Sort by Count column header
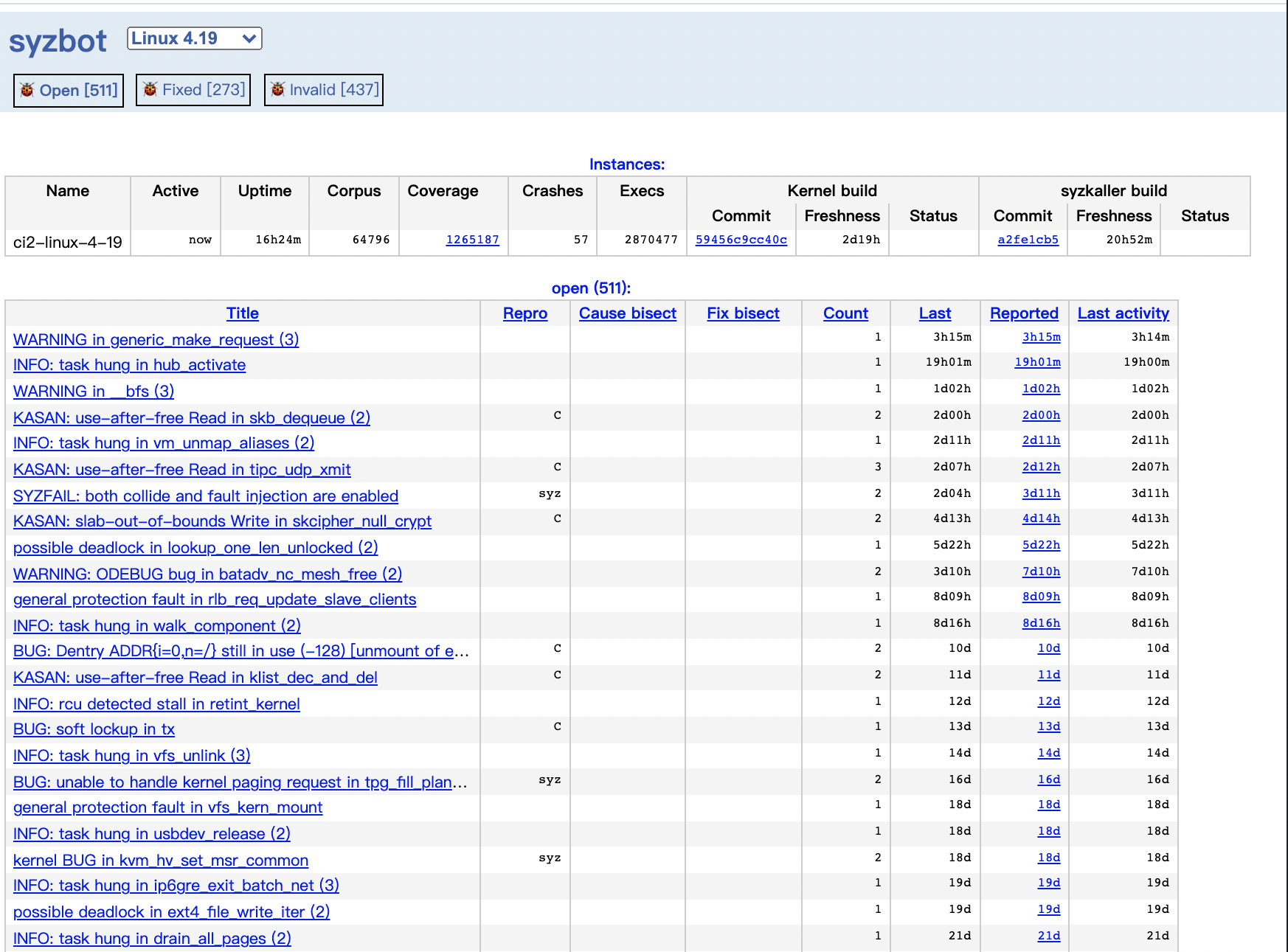The image size is (1288, 952). pyautogui.click(x=845, y=313)
